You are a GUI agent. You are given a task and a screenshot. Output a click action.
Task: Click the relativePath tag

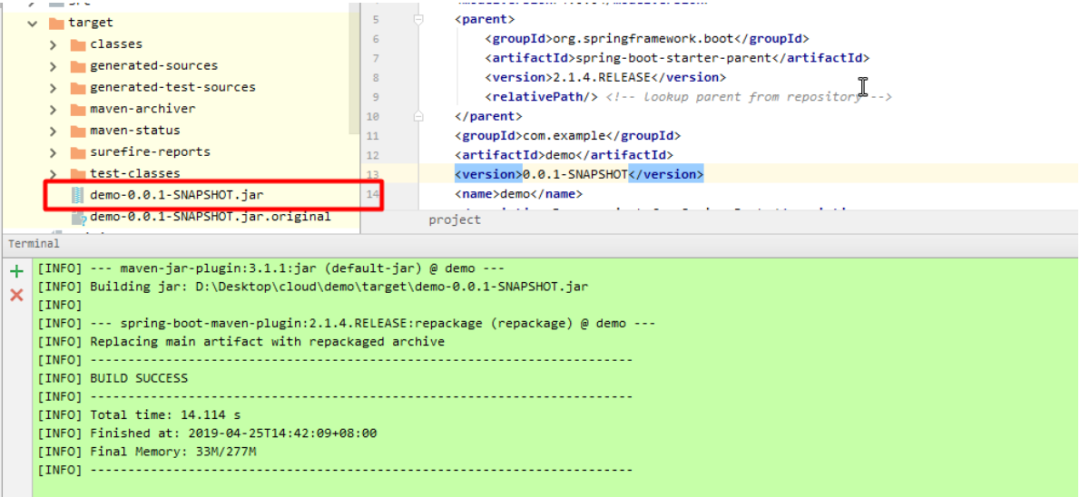pyautogui.click(x=541, y=97)
